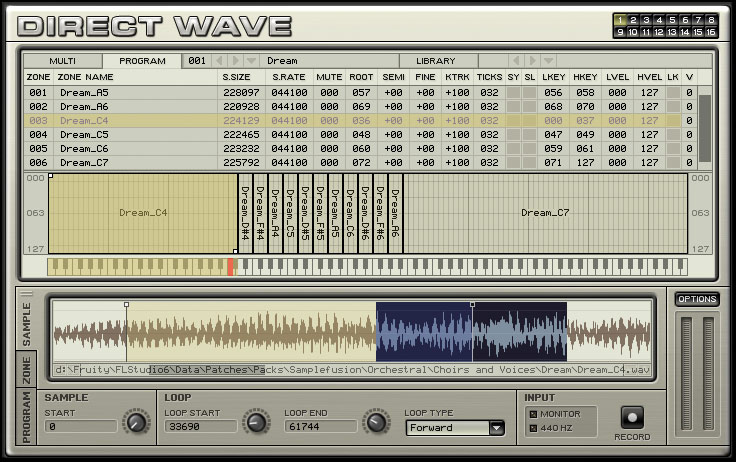
Task: Click the zone list vertical scrollbar
Action: 705,128
